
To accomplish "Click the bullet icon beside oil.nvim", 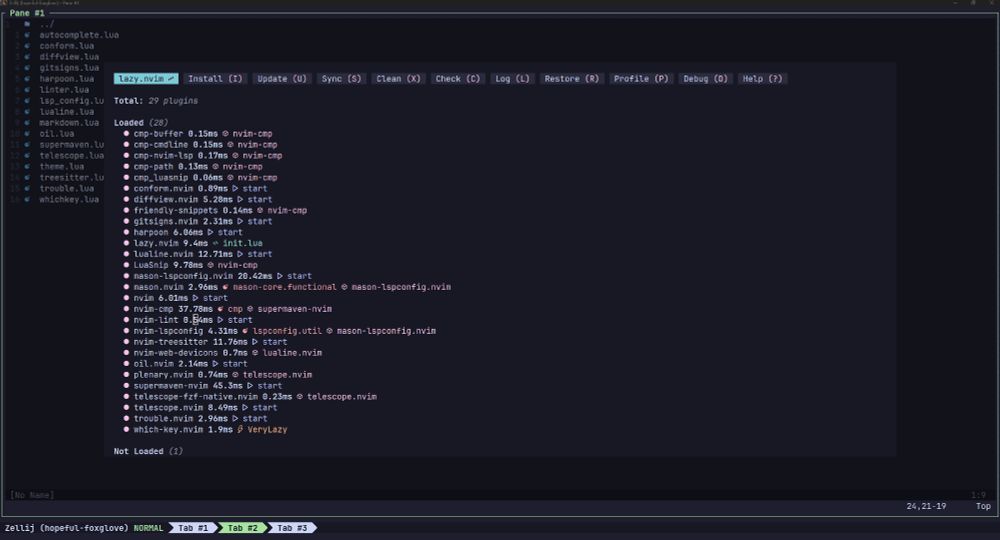I will tap(126, 363).
